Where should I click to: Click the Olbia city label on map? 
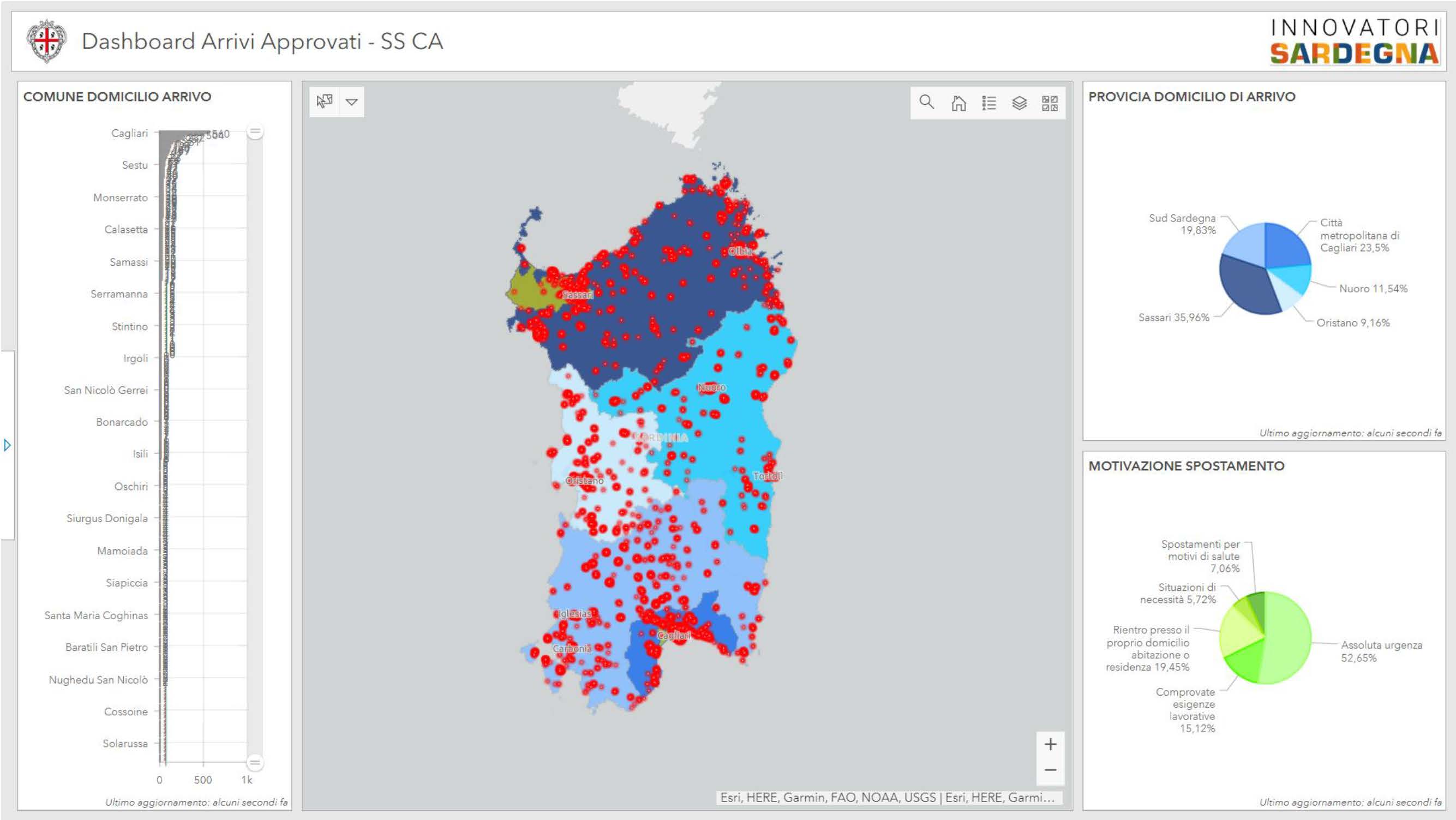[x=740, y=252]
